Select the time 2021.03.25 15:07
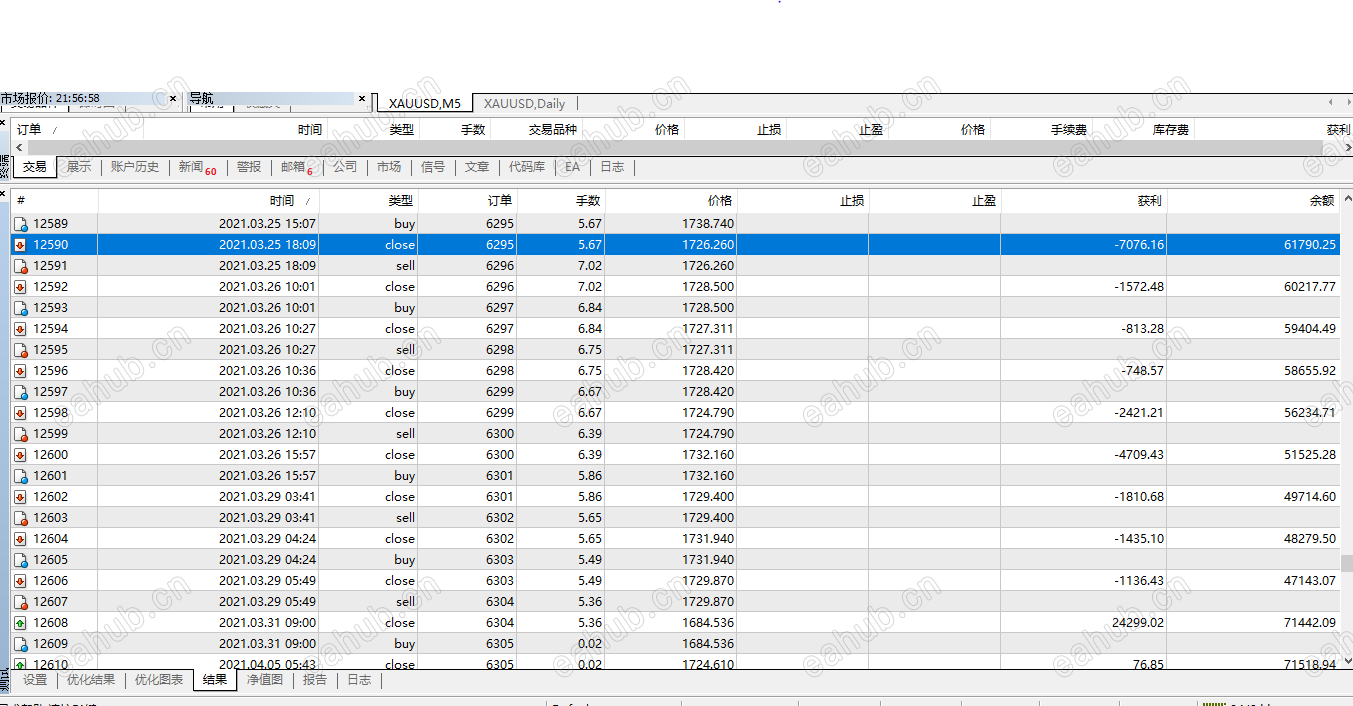Viewport: 1353px width, 706px height. click(267, 224)
